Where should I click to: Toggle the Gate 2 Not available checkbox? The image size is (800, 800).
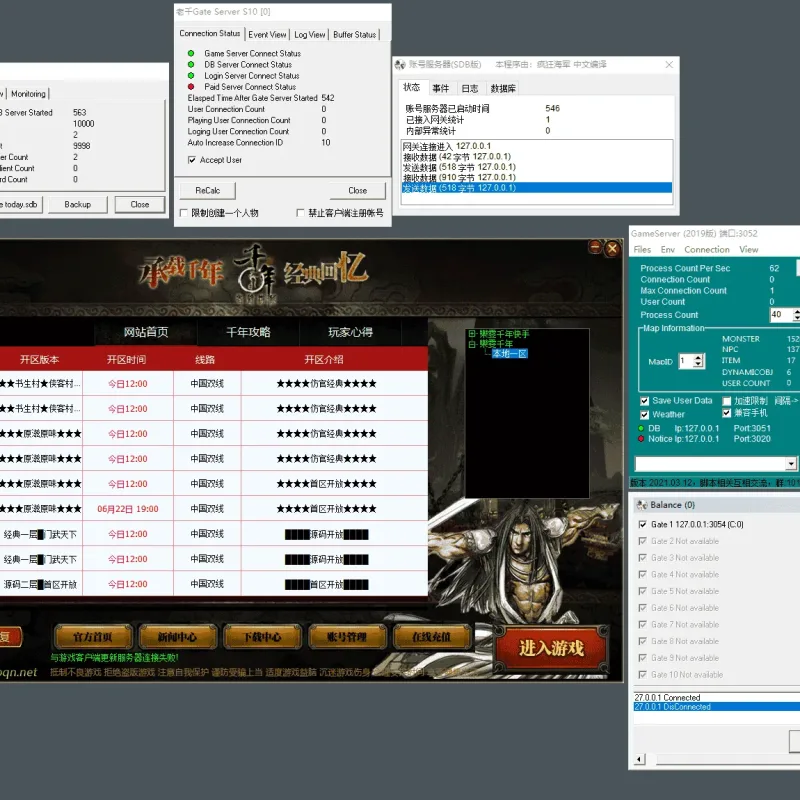click(642, 541)
